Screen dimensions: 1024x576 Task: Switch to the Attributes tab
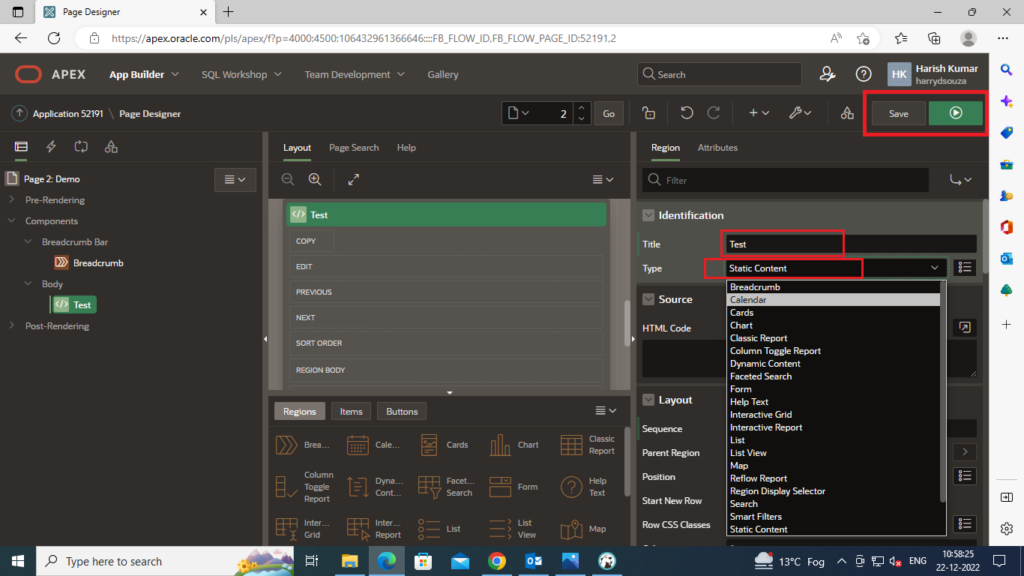[x=717, y=147]
